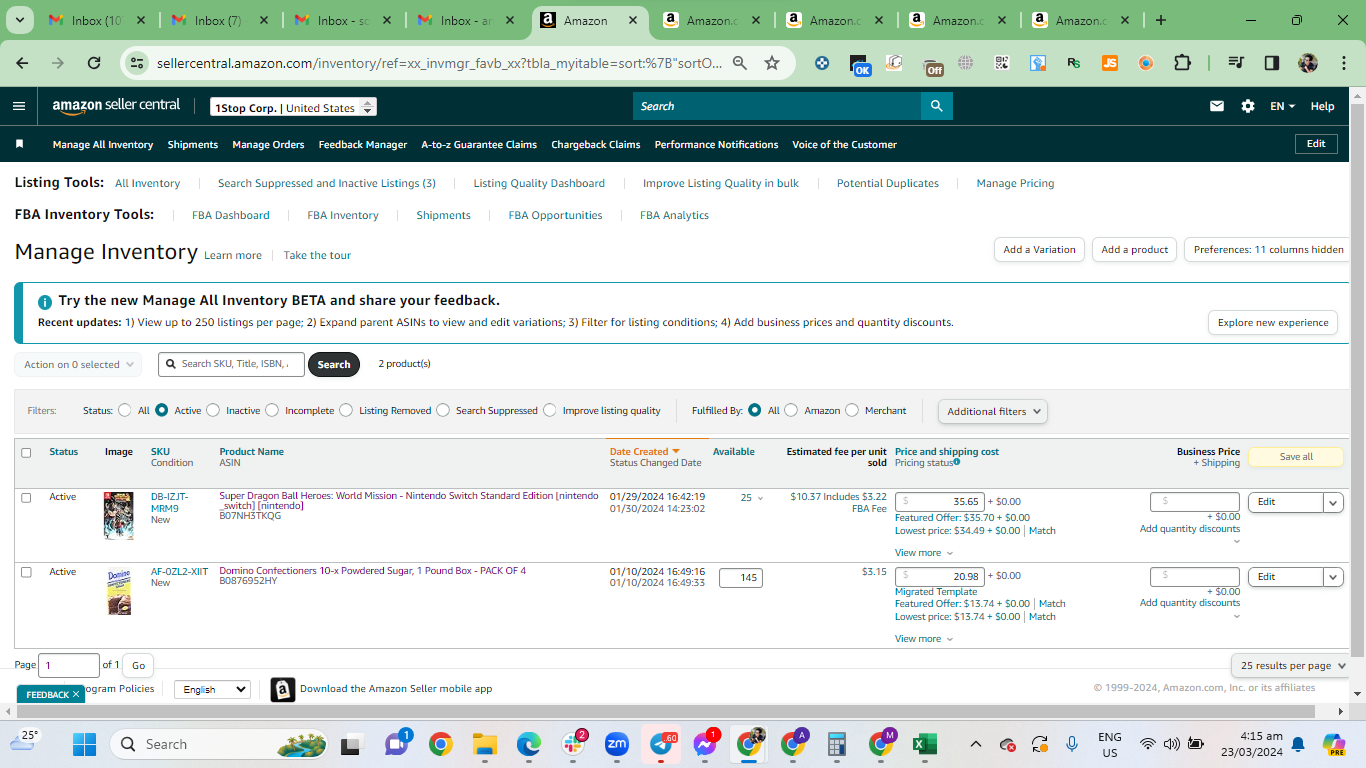Select the Super Dragon Ball Heroes row checkbox
Image resolution: width=1366 pixels, height=768 pixels.
pyautogui.click(x=26, y=497)
